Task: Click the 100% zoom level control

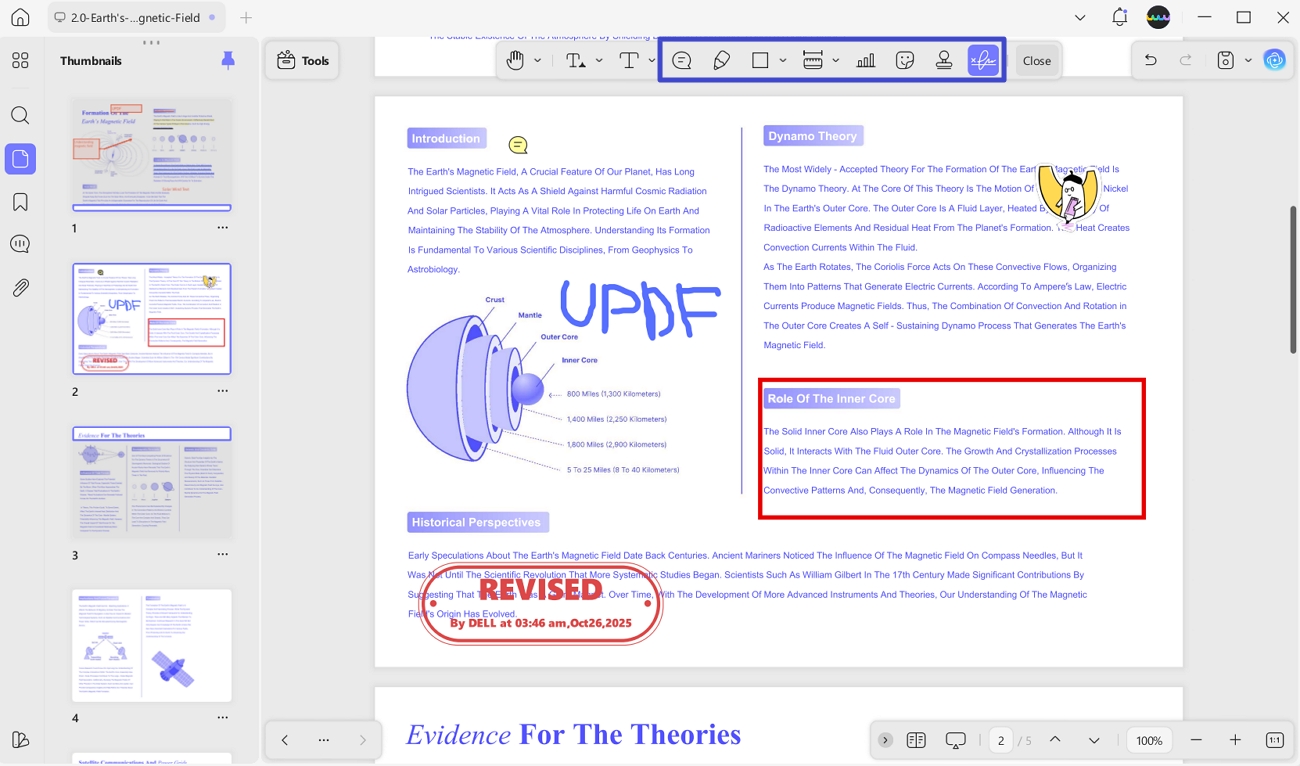Action: (1148, 739)
